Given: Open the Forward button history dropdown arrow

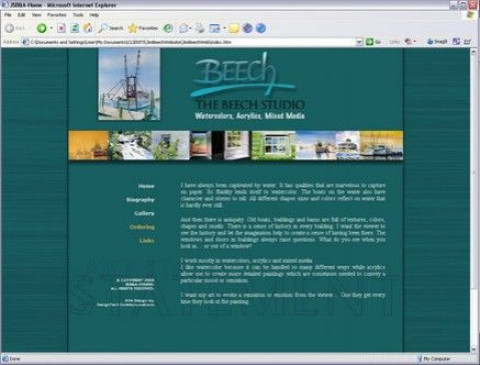Looking at the screenshot, I should (52, 28).
